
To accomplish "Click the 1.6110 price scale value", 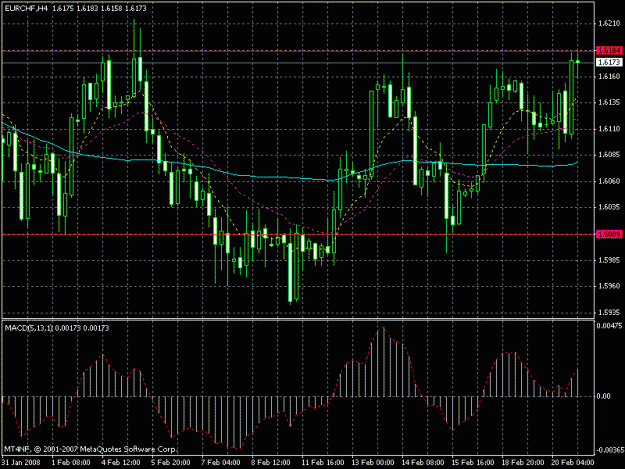I will click(609, 129).
